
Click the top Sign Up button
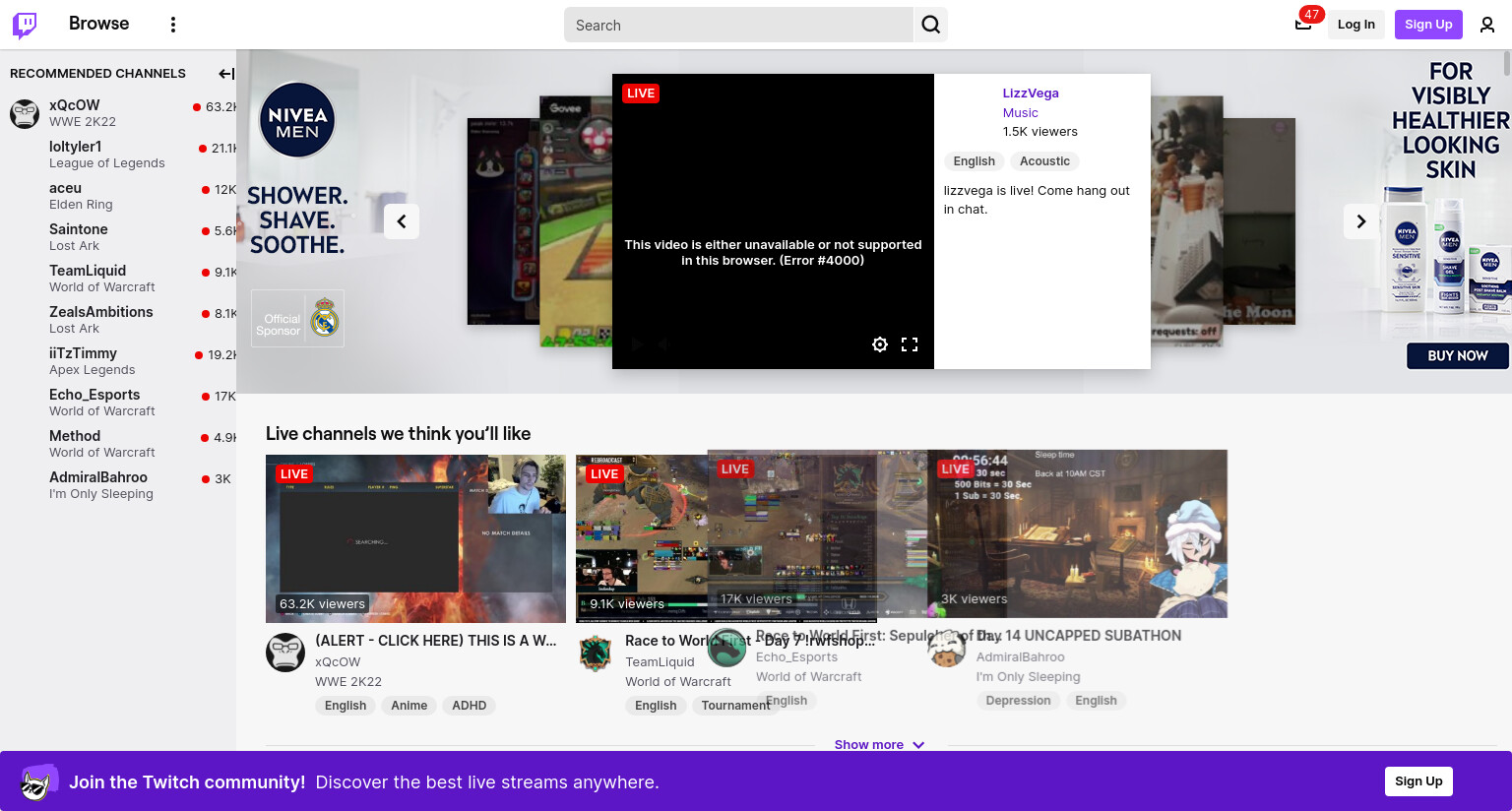1428,25
